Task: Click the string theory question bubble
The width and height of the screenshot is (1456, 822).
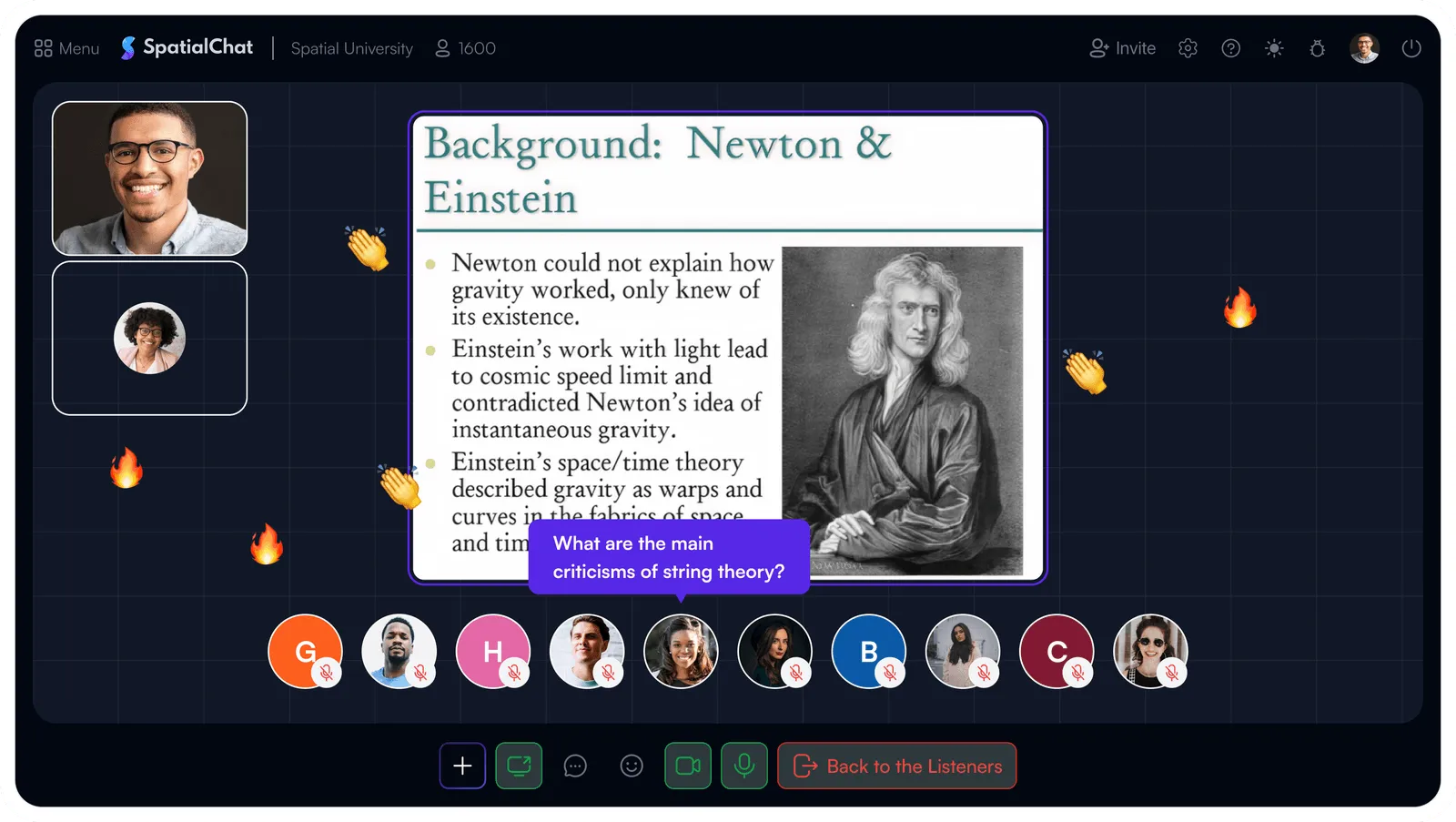Action: click(669, 557)
